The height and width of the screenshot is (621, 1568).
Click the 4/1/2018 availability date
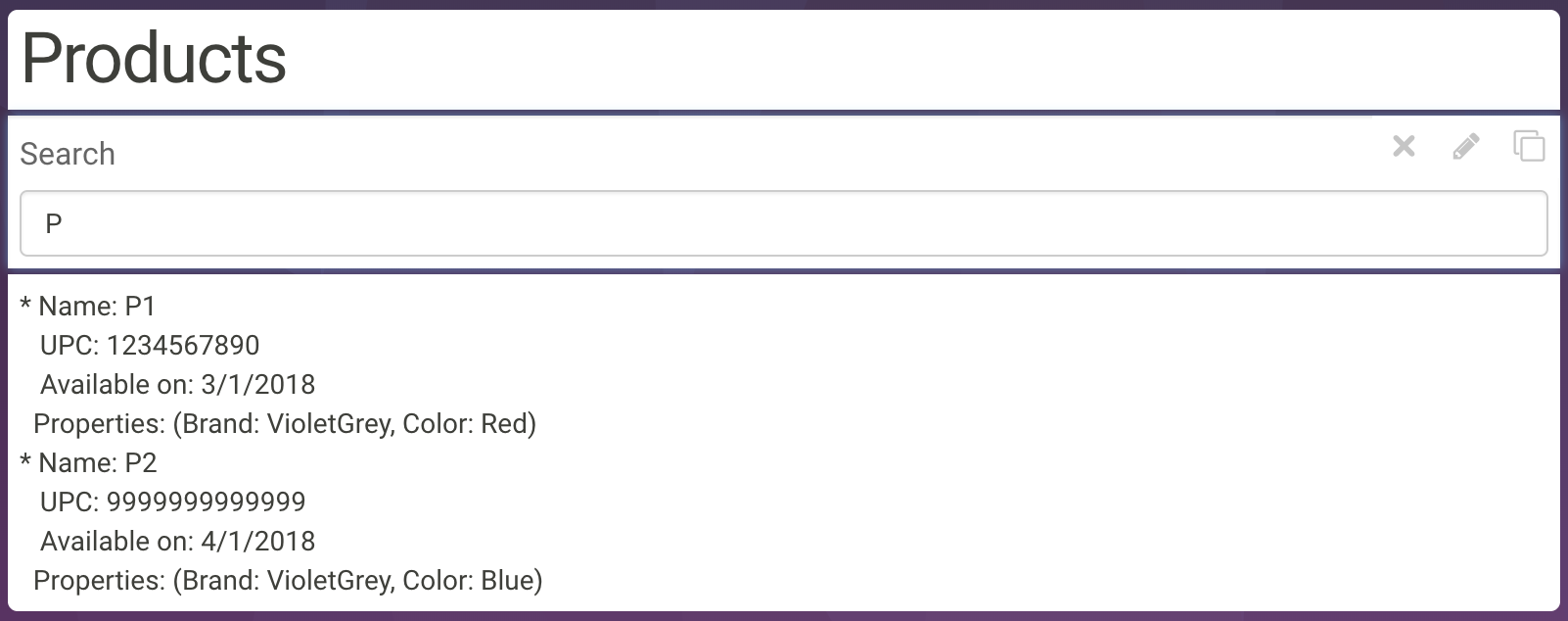click(258, 542)
